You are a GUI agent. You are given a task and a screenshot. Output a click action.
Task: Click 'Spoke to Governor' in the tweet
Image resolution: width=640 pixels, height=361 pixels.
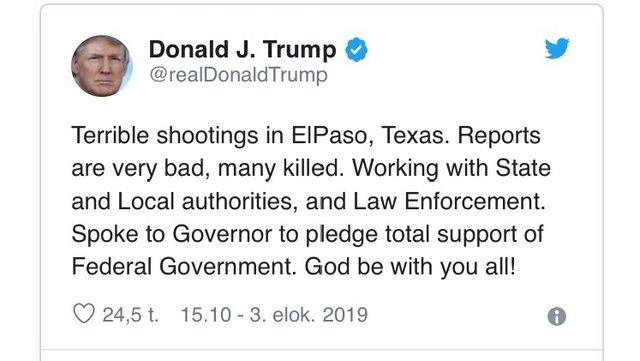[x=171, y=234]
